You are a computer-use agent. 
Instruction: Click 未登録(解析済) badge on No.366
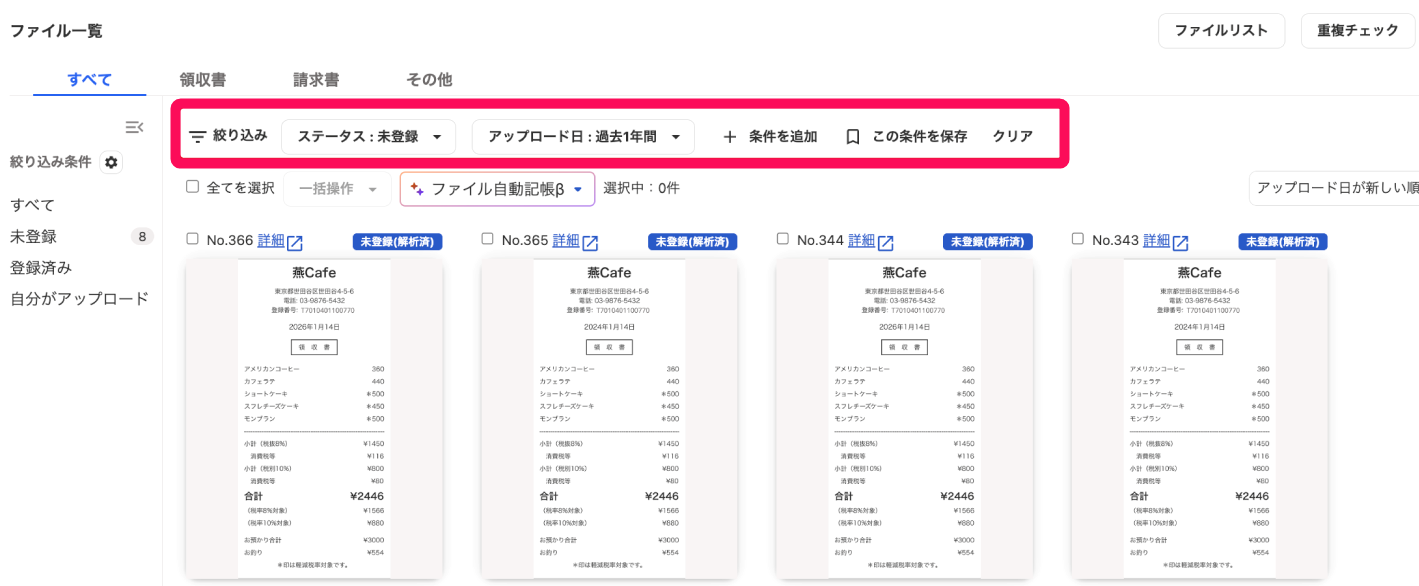[397, 242]
